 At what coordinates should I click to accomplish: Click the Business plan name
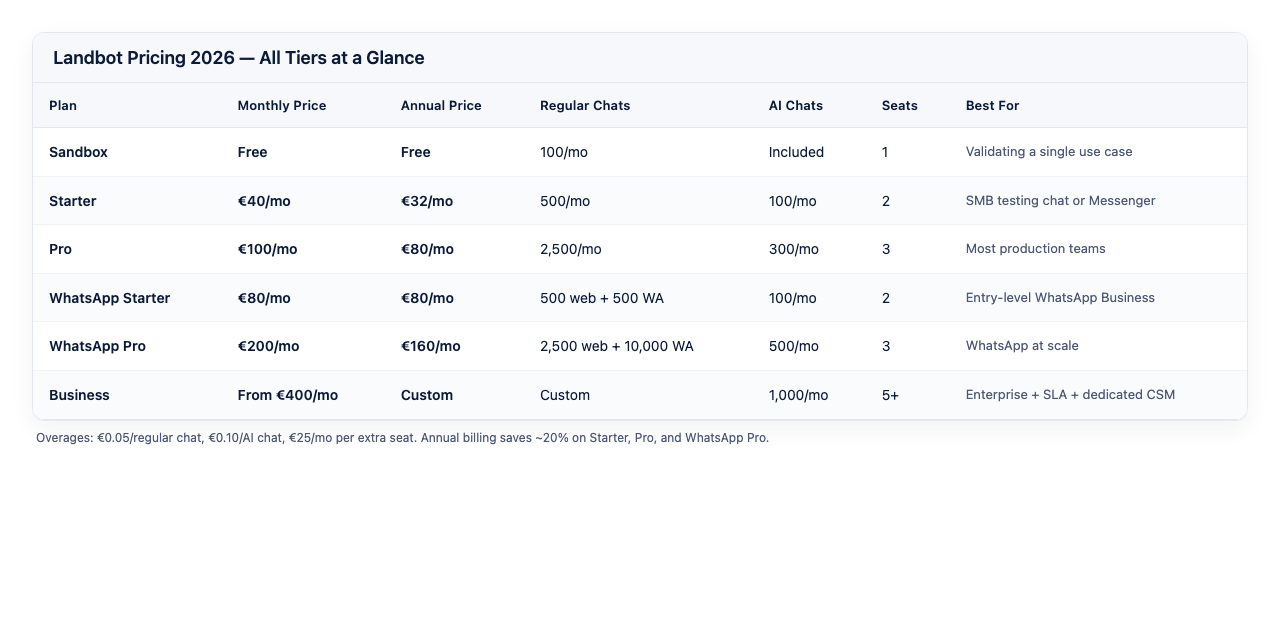[x=79, y=395]
